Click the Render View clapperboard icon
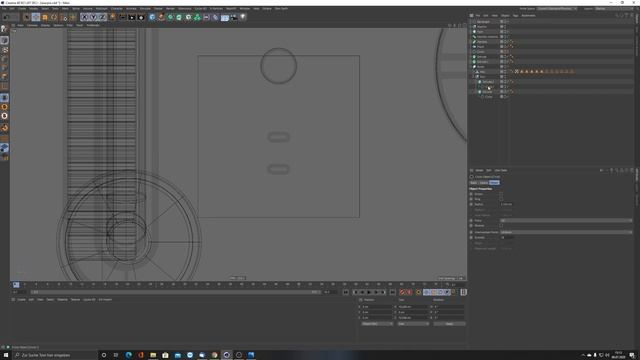The image size is (640, 360). coord(122,17)
